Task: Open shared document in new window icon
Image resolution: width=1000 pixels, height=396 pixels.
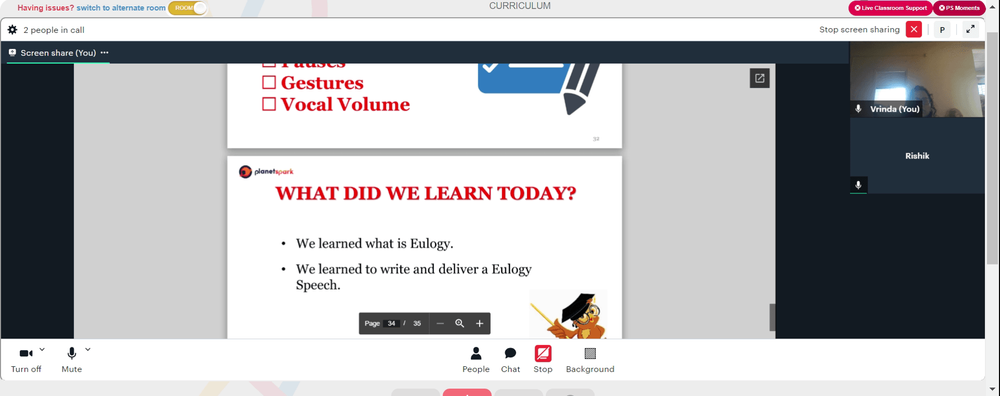Action: point(760,78)
